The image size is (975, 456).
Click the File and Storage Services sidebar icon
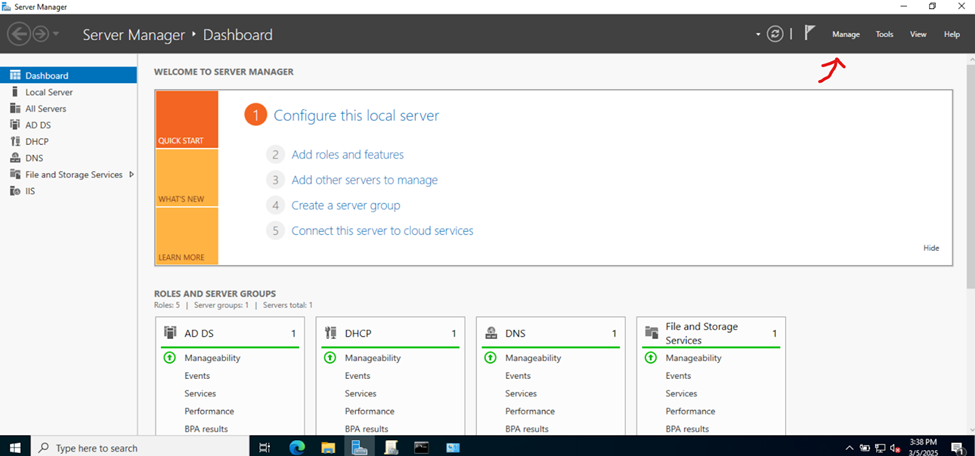(16, 175)
